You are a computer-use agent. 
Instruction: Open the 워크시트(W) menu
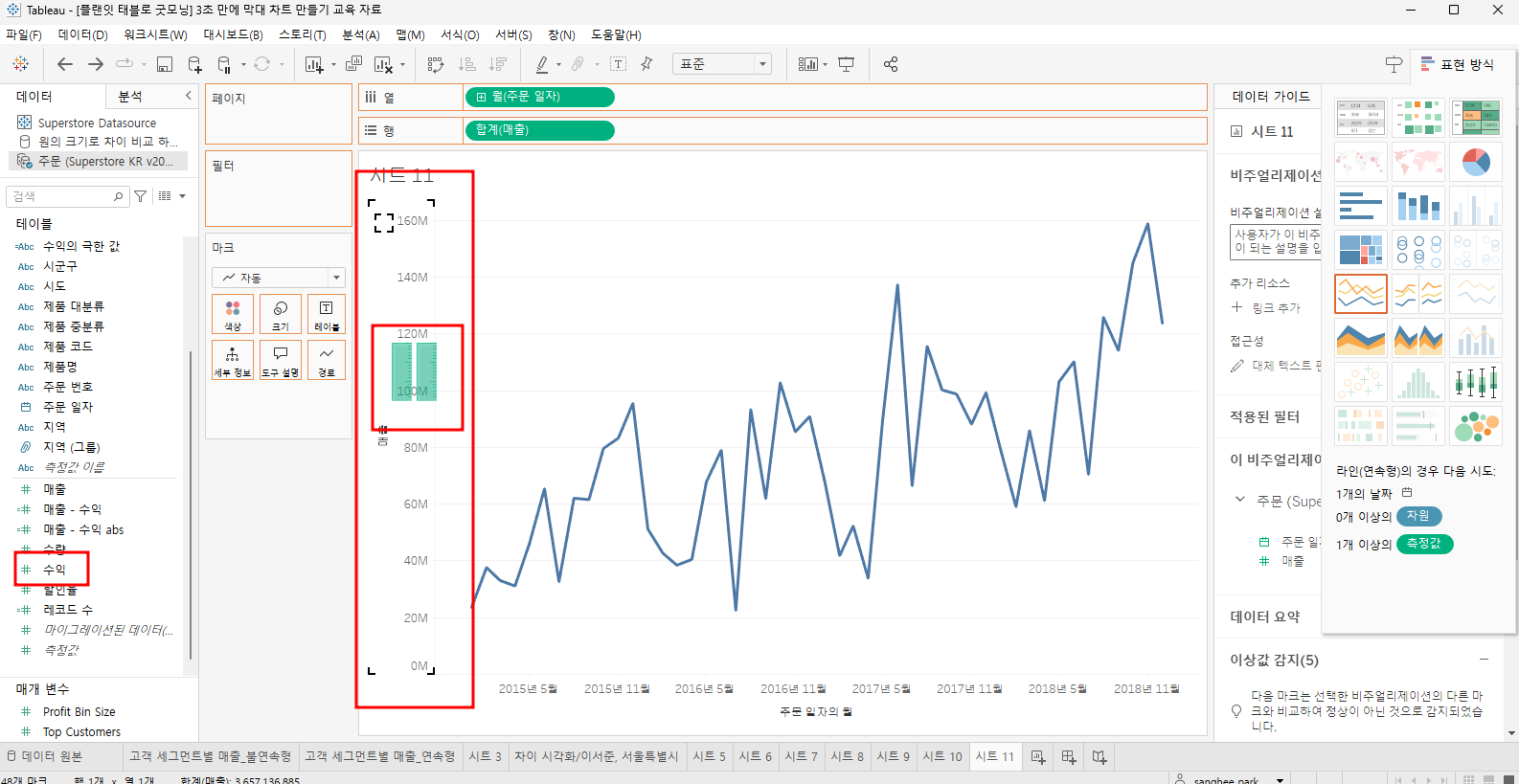point(155,34)
